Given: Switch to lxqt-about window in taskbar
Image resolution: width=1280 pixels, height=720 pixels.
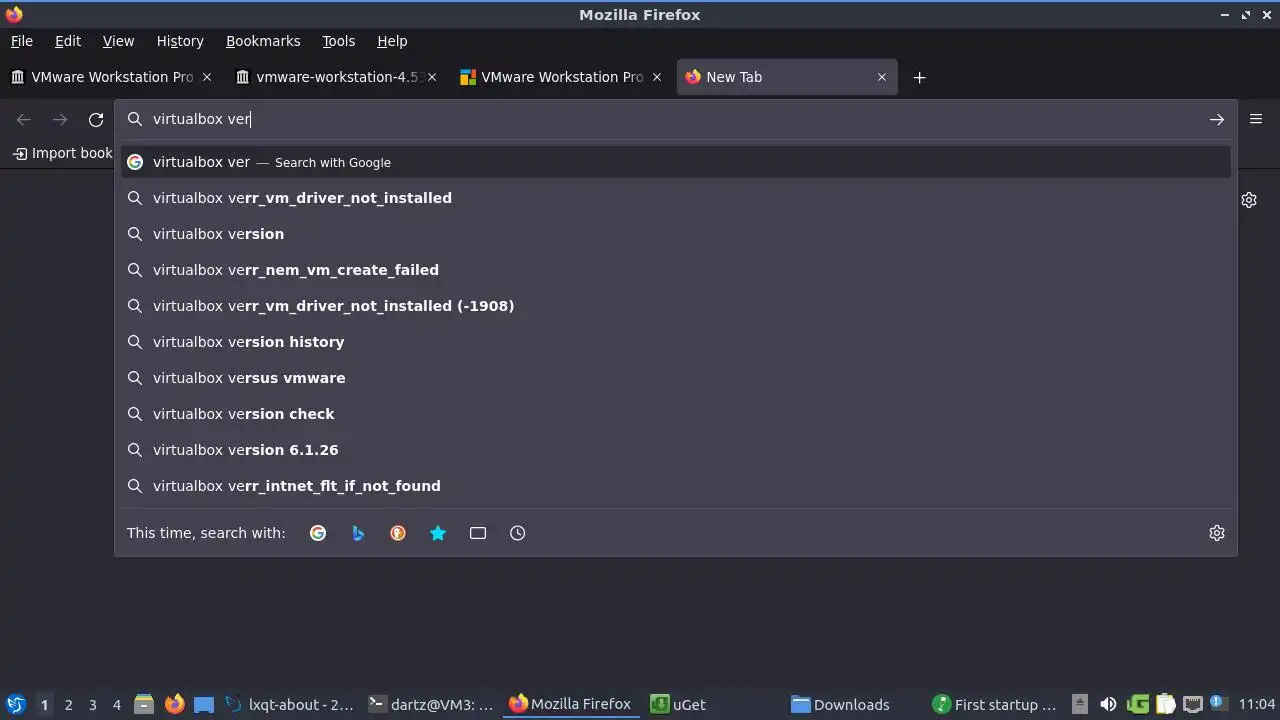Looking at the screenshot, I should pyautogui.click(x=290, y=704).
